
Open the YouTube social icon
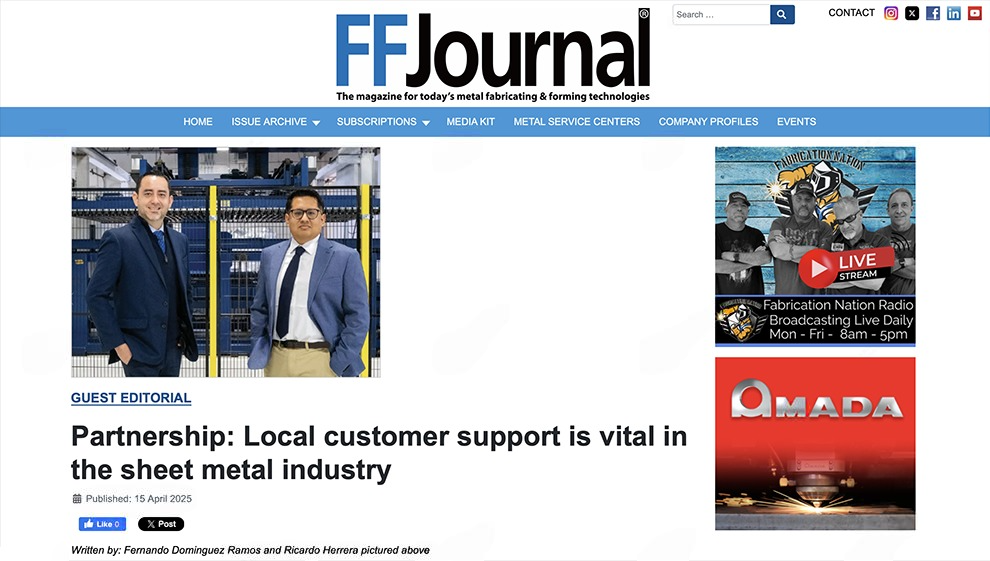click(975, 13)
